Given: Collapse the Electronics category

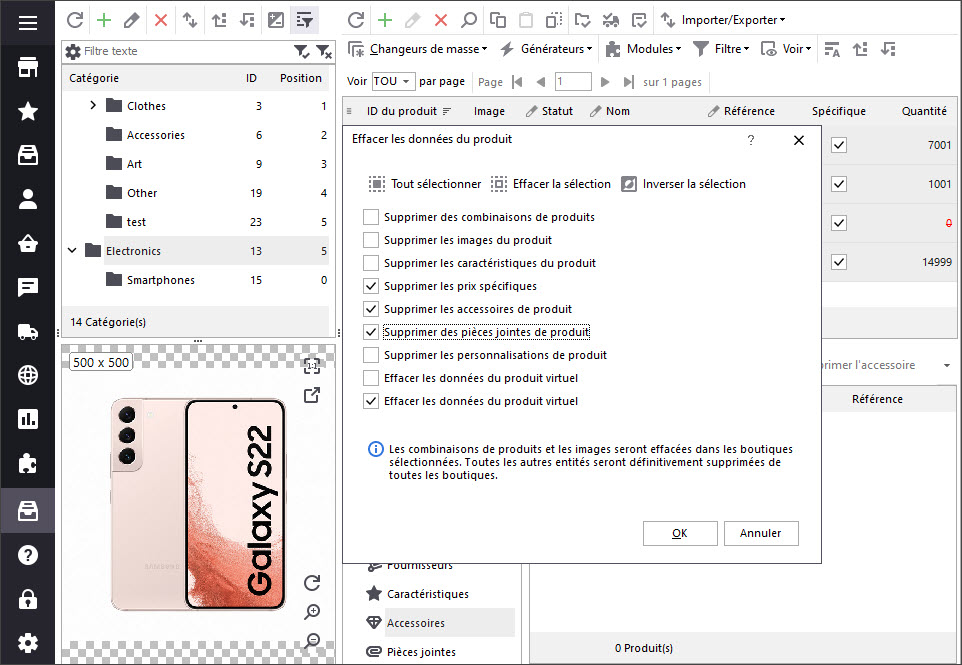Looking at the screenshot, I should pyautogui.click(x=72, y=250).
